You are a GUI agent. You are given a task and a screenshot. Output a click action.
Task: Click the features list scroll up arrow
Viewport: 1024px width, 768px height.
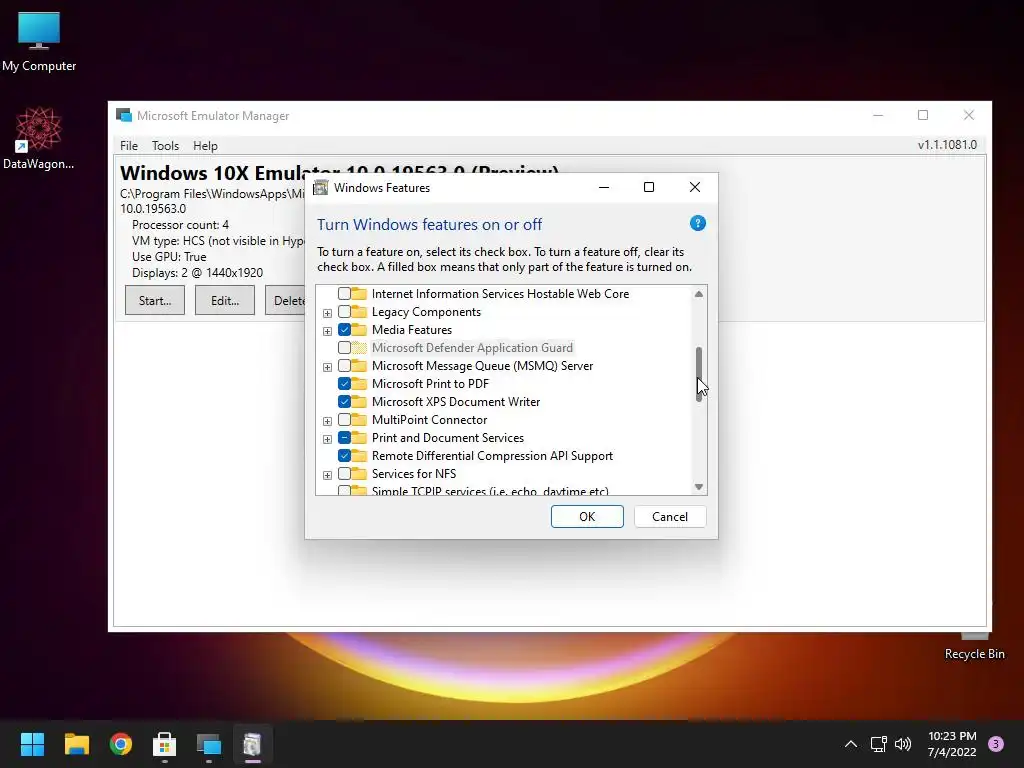coord(699,294)
